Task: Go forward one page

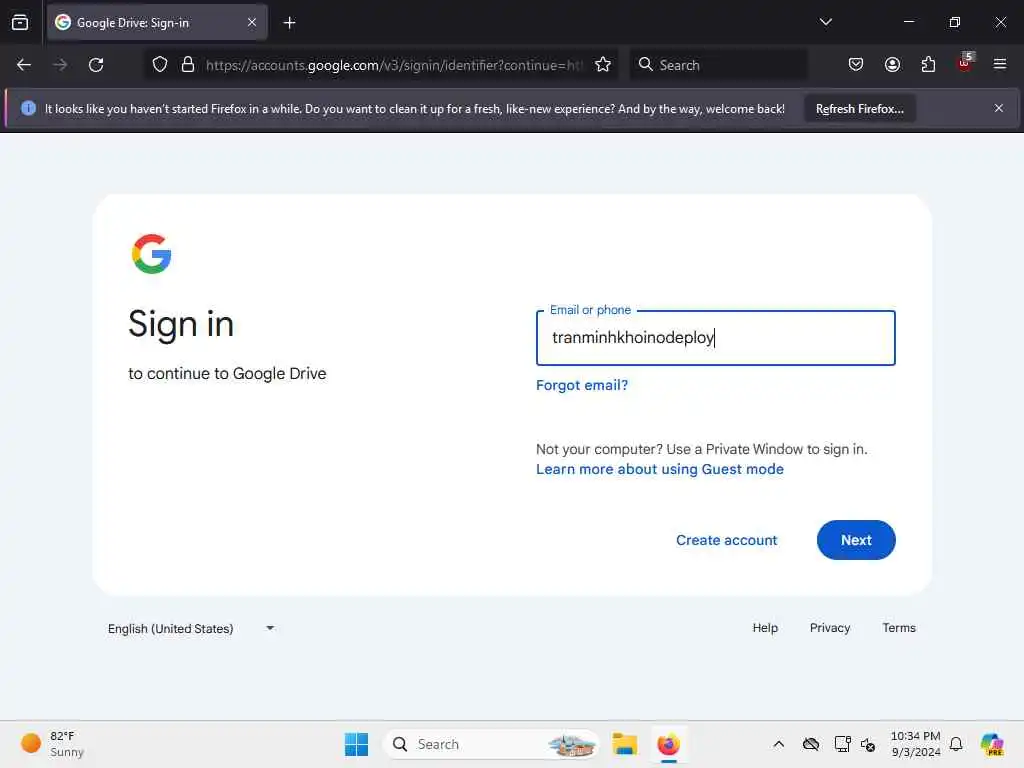Action: [60, 65]
